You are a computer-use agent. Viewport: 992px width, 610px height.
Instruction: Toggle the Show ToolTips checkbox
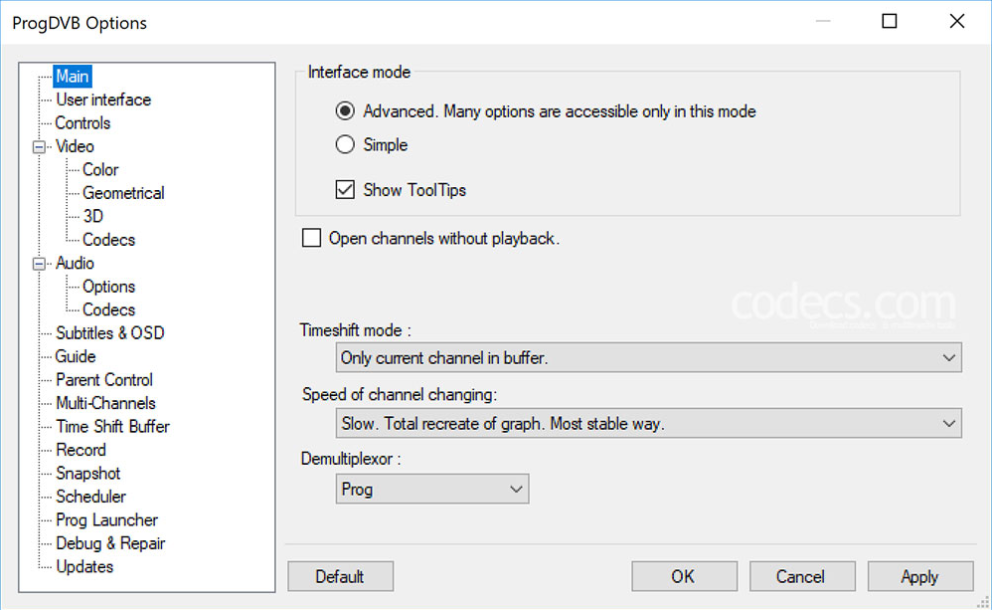(x=345, y=190)
